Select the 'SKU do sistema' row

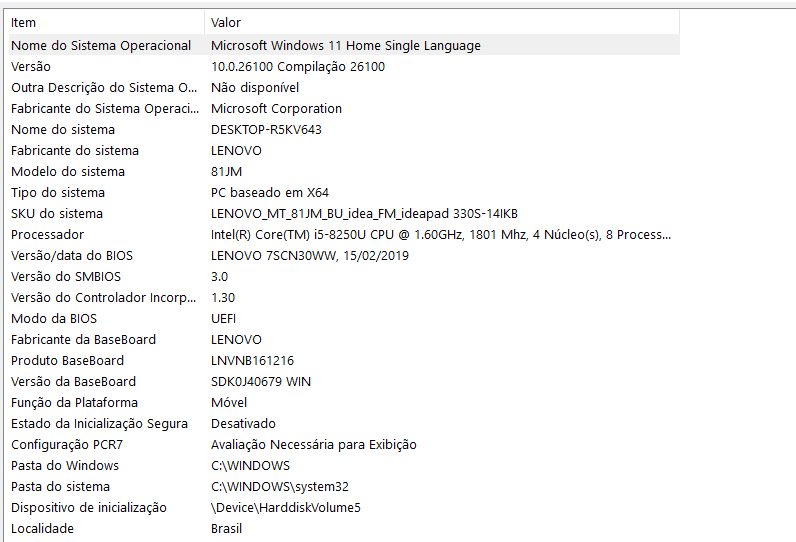click(x=344, y=214)
